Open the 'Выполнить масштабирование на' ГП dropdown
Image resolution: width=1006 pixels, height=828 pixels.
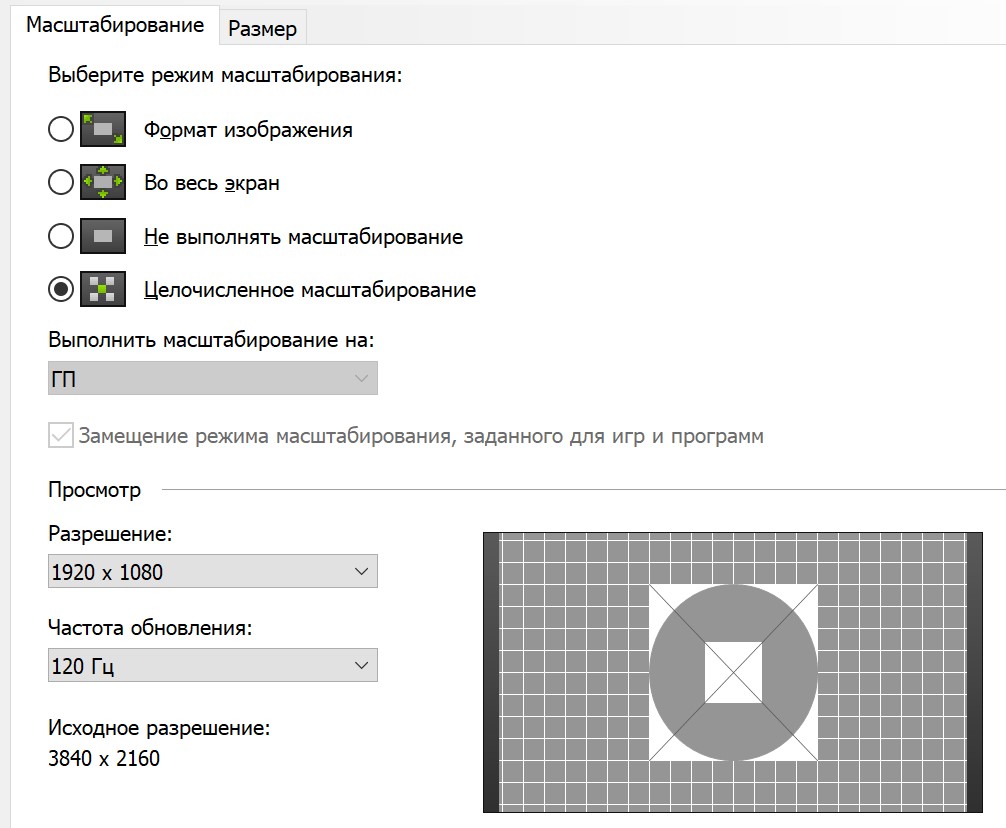click(x=212, y=378)
